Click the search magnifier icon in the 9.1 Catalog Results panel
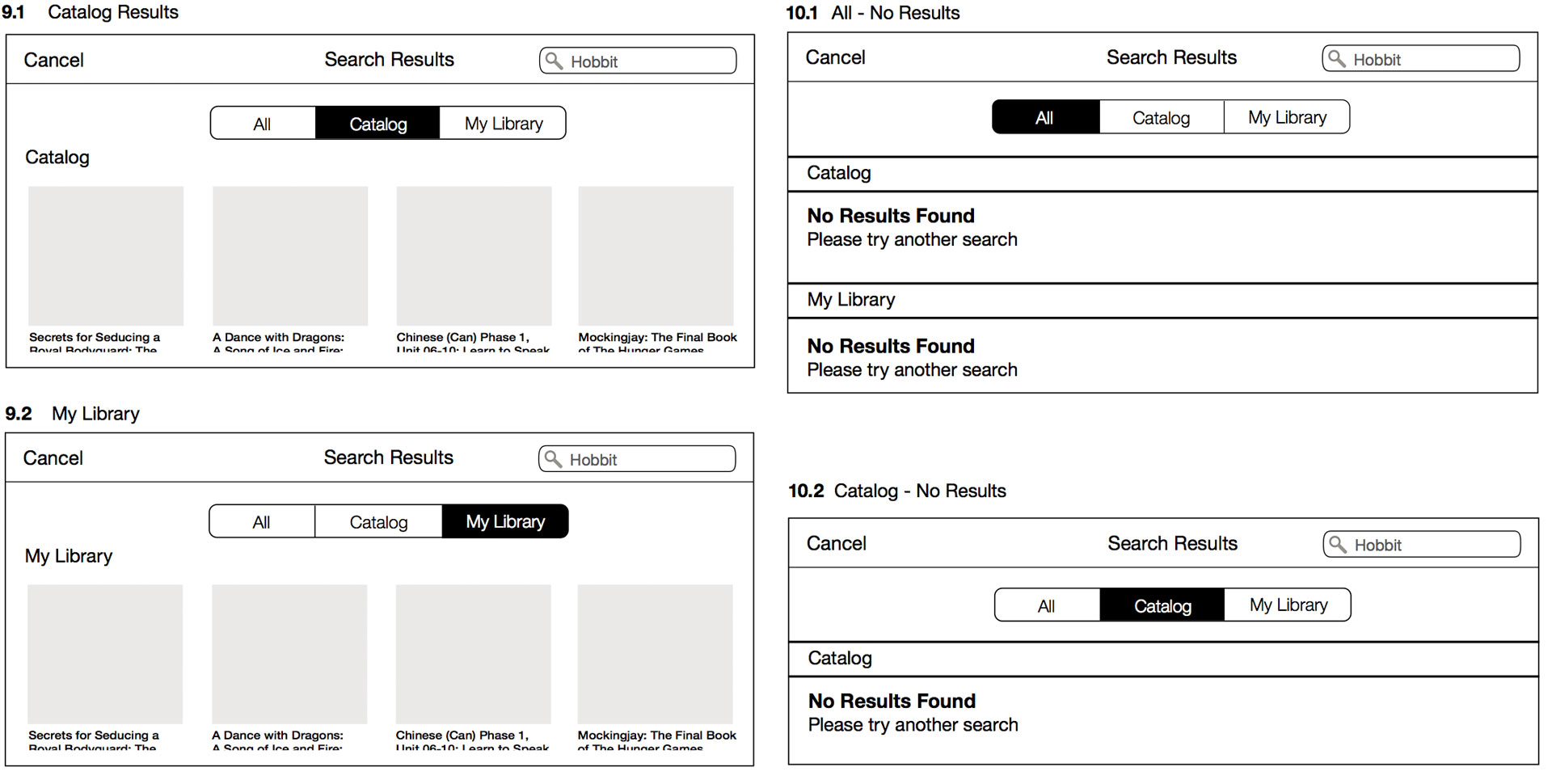Viewport: 1552px width, 784px height. tap(554, 61)
